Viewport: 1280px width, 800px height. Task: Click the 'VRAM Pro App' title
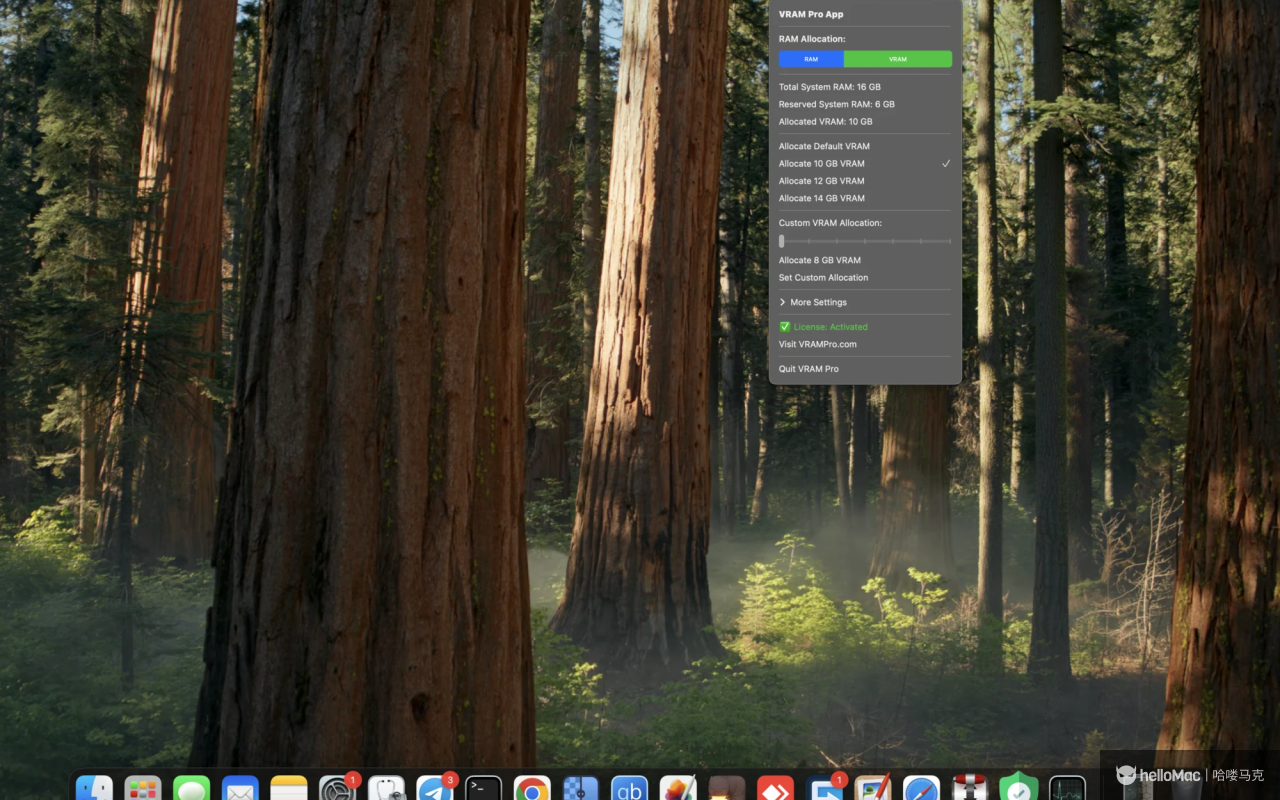(x=811, y=15)
